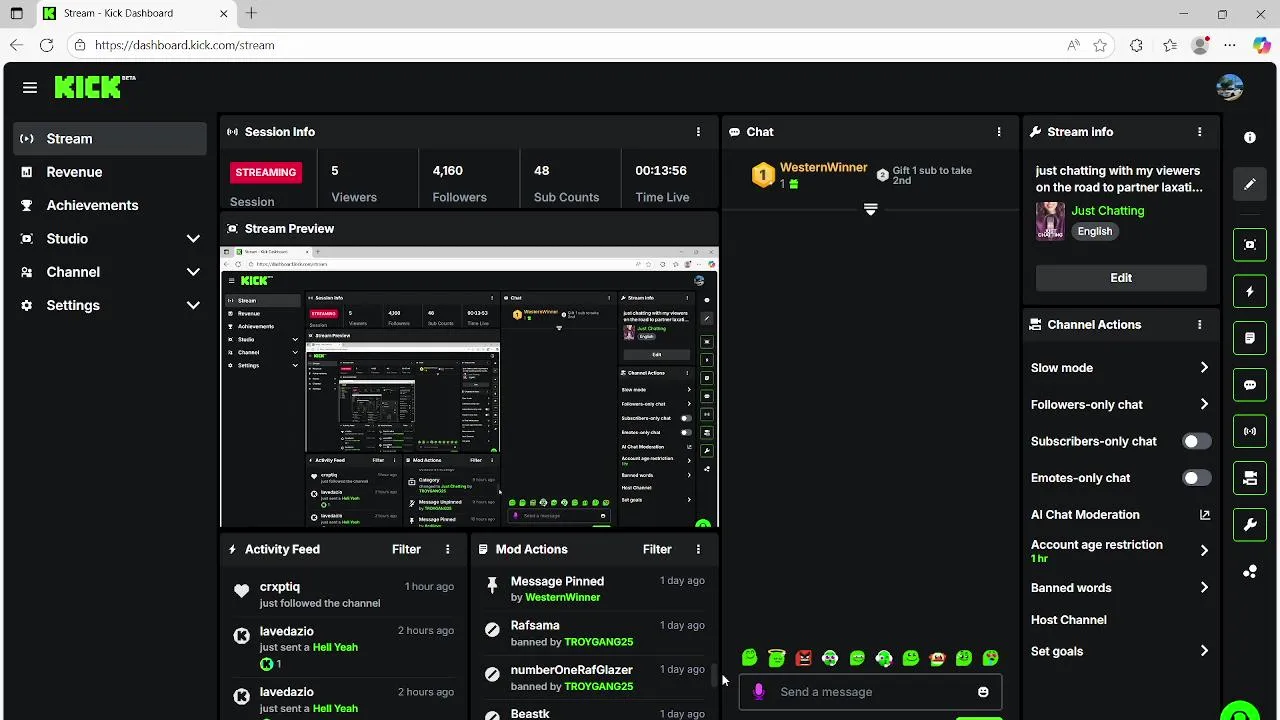The height and width of the screenshot is (720, 1280).
Task: Open Set goals arrow
Action: 1204,651
